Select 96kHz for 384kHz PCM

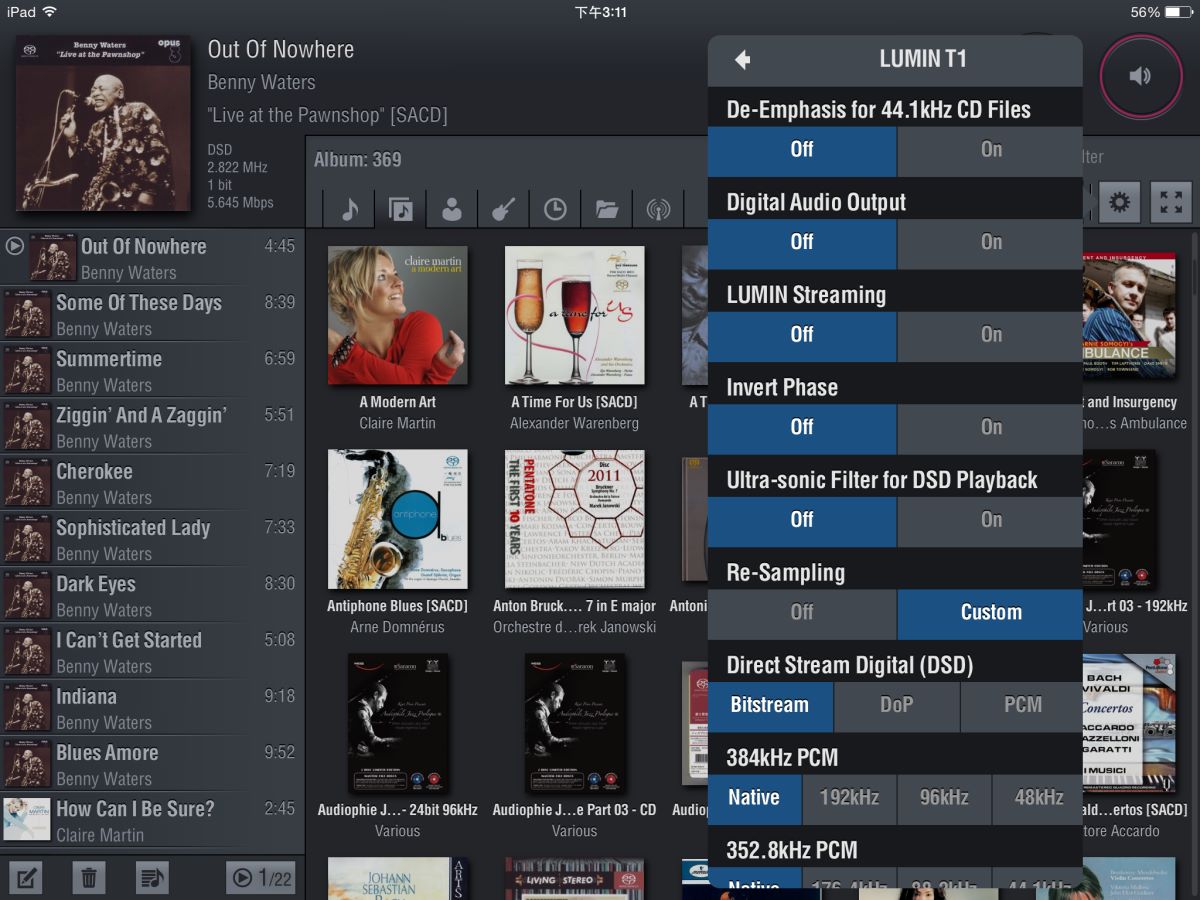[x=944, y=798]
